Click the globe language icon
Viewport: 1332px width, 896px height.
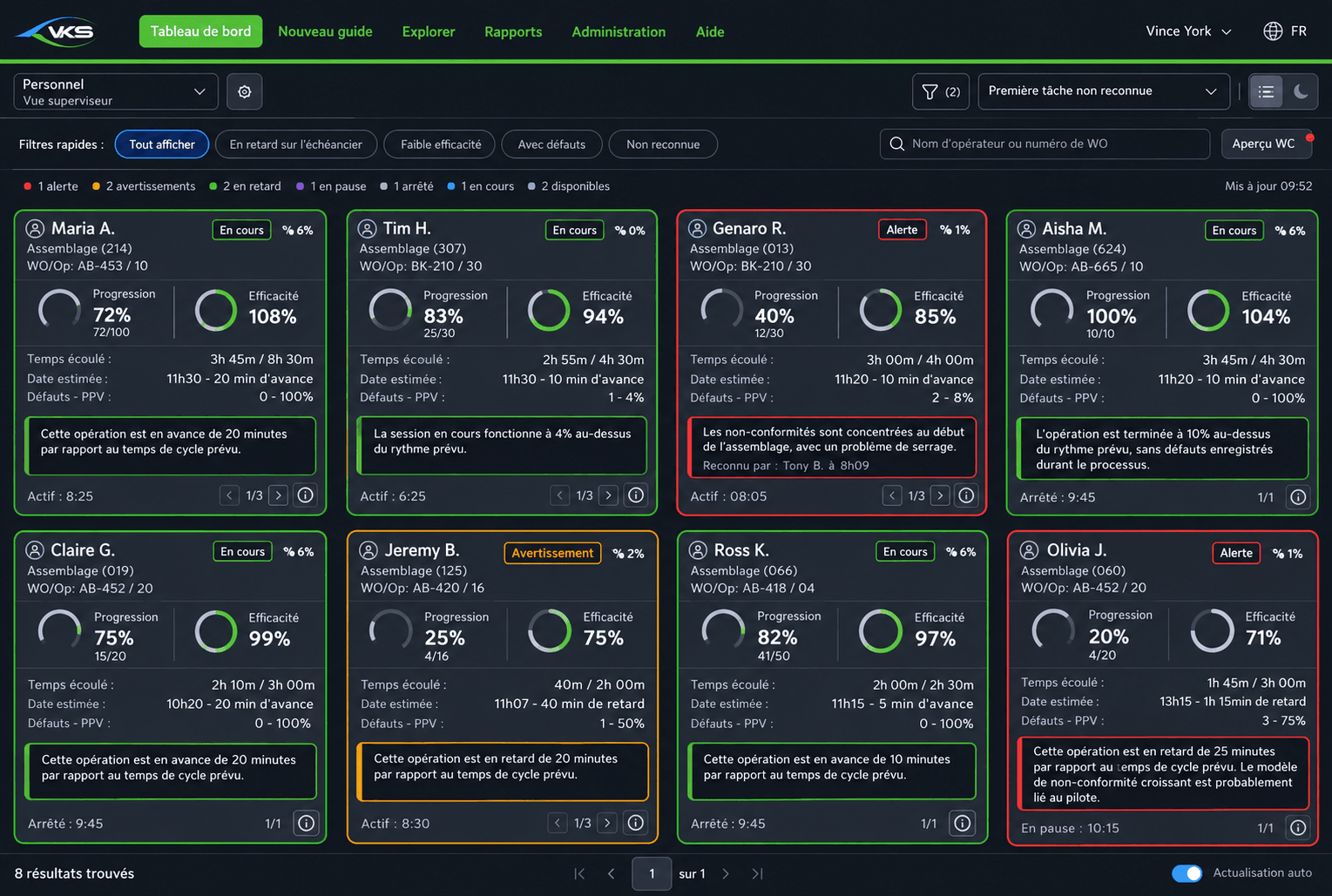[x=1273, y=31]
